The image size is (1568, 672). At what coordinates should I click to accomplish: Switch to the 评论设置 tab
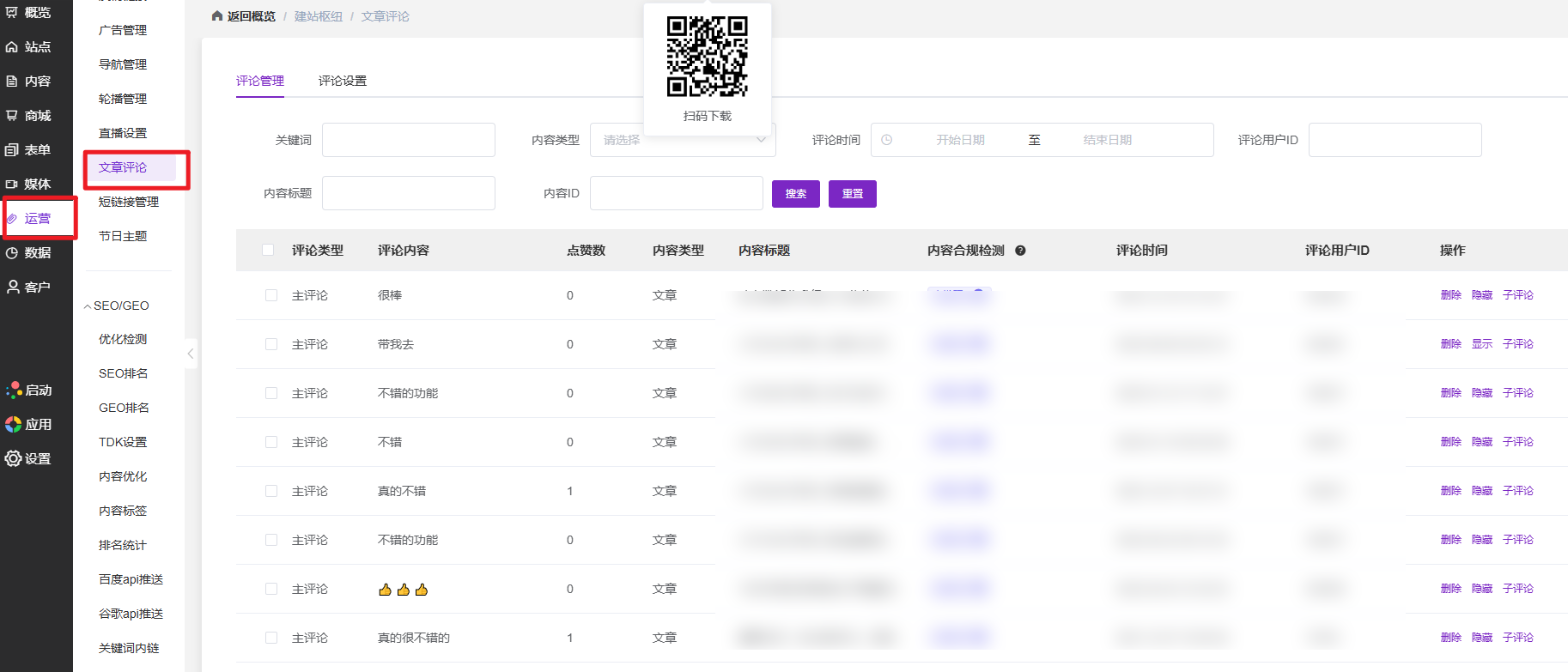tap(342, 81)
